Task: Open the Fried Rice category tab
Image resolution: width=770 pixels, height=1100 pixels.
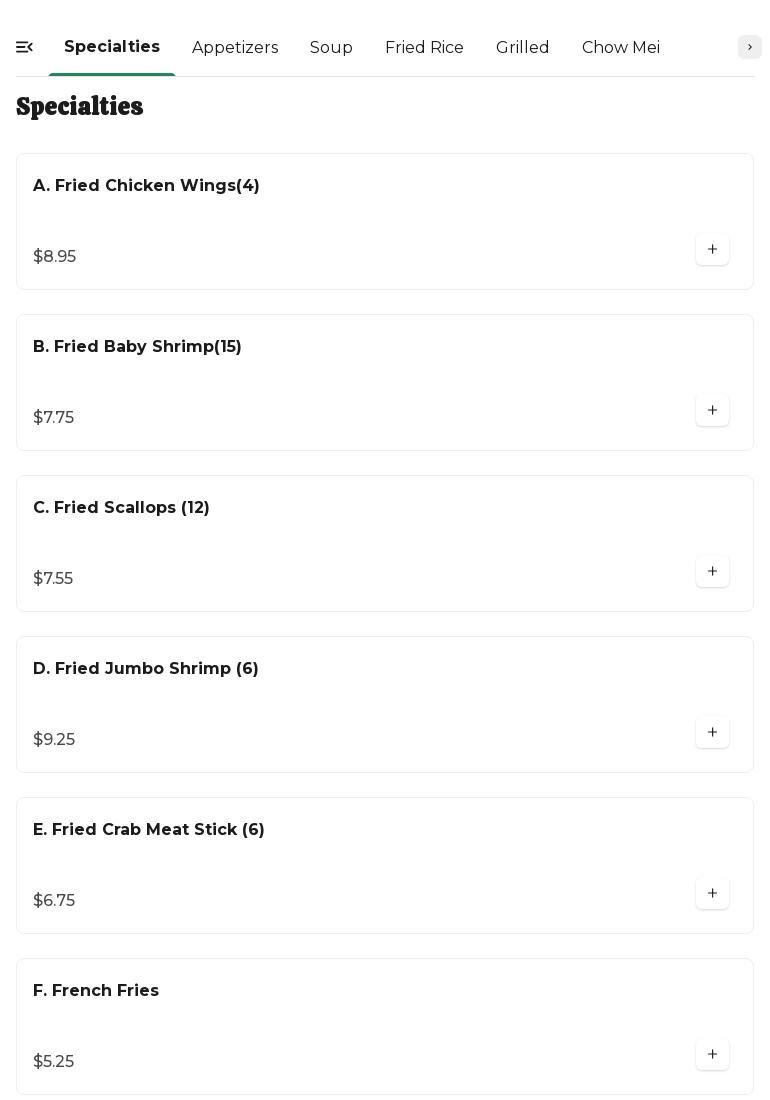Action: tap(424, 48)
